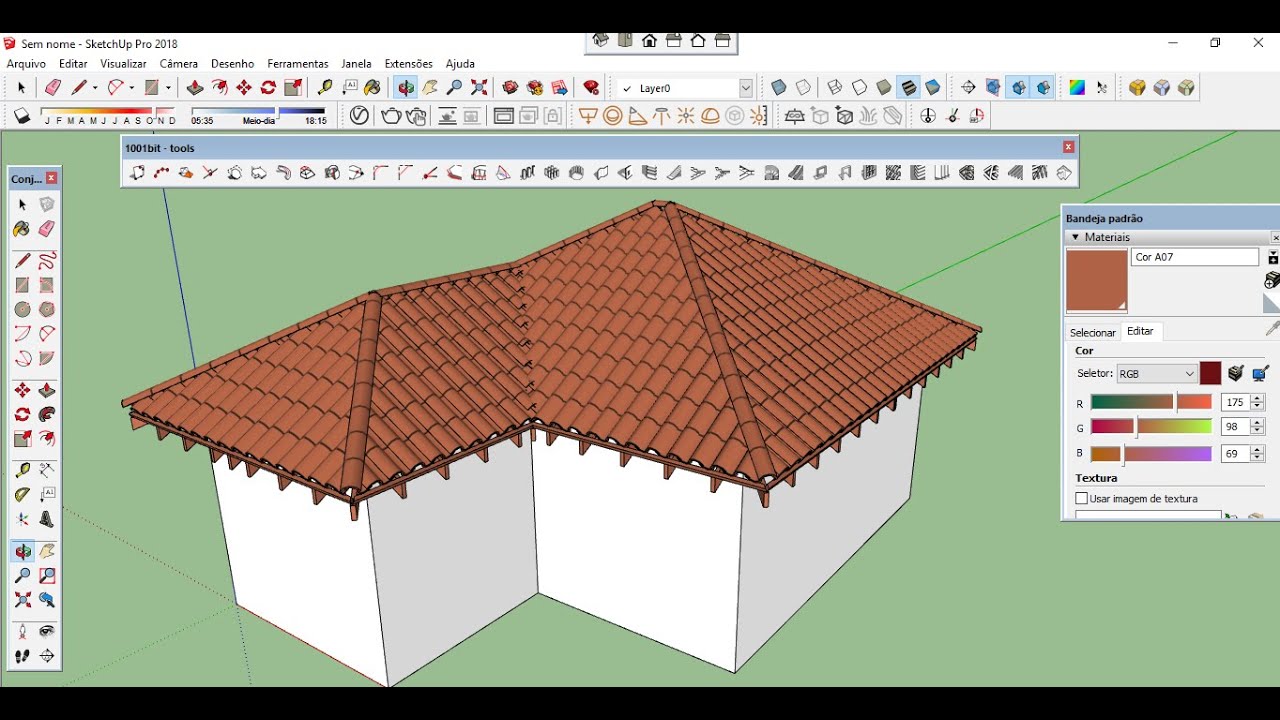
Task: Select the Freehand tool in Conj palette
Action: click(x=47, y=261)
